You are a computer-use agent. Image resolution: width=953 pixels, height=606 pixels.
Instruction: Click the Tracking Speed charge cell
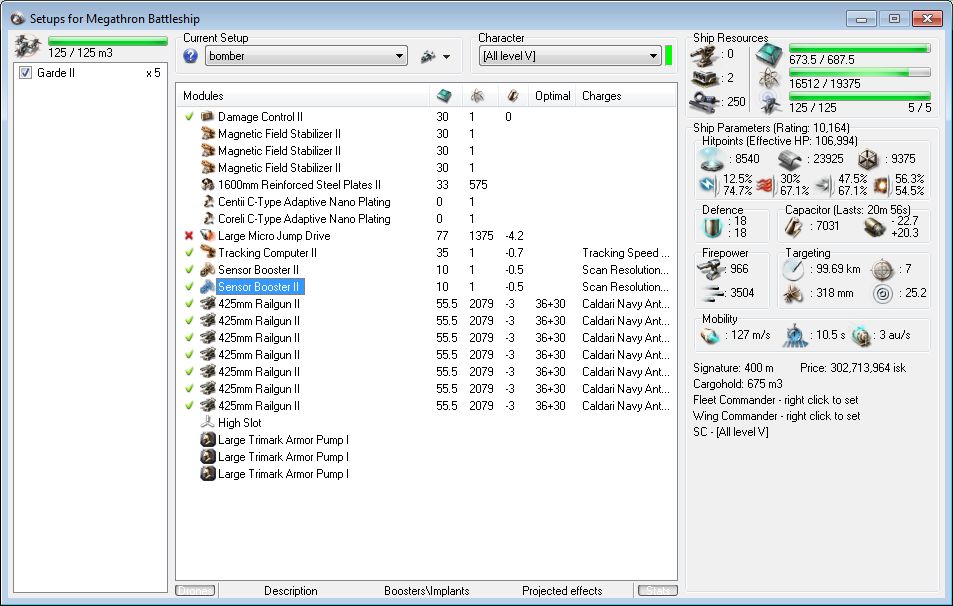coord(625,253)
